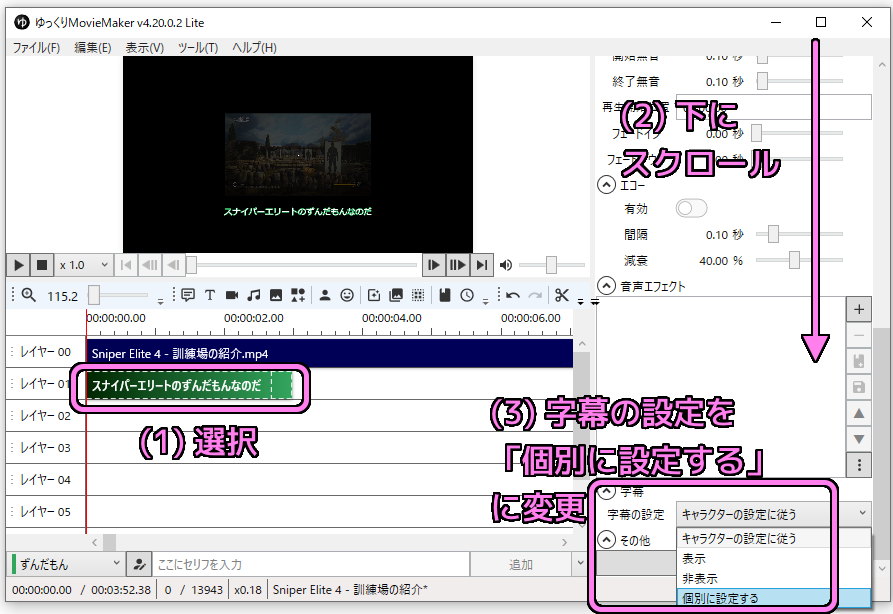Screen dimensions: 893x614
Task: Move the voice effect up
Action: click(859, 414)
